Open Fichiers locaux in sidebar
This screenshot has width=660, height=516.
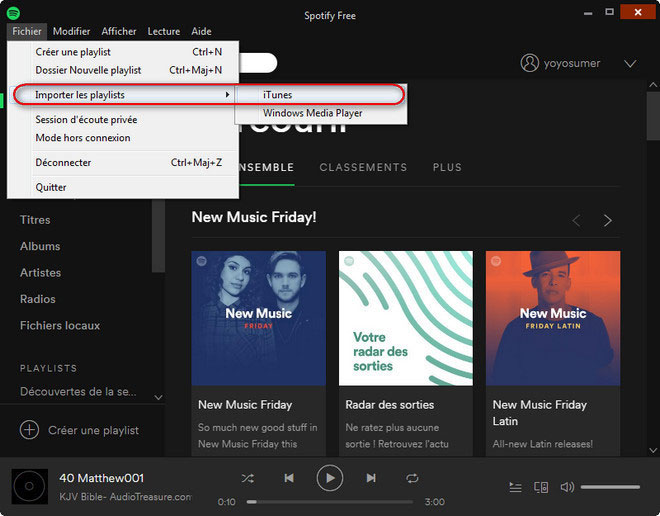pos(60,325)
